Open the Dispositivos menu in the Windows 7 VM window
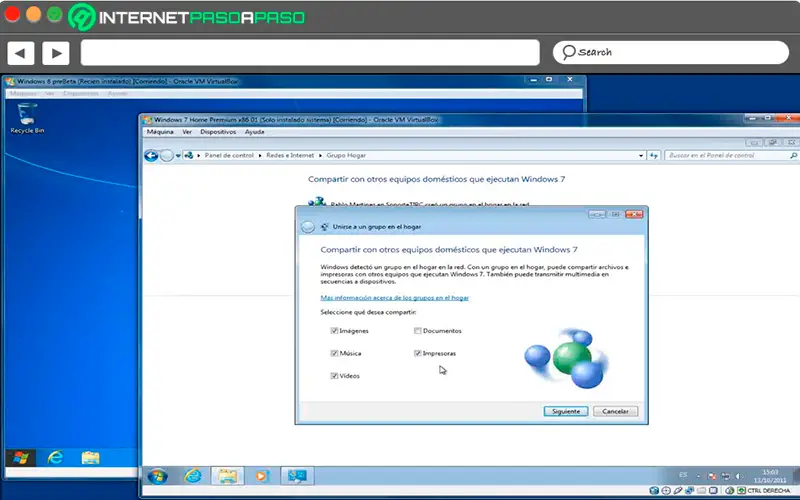This screenshot has width=800, height=500. (x=218, y=132)
